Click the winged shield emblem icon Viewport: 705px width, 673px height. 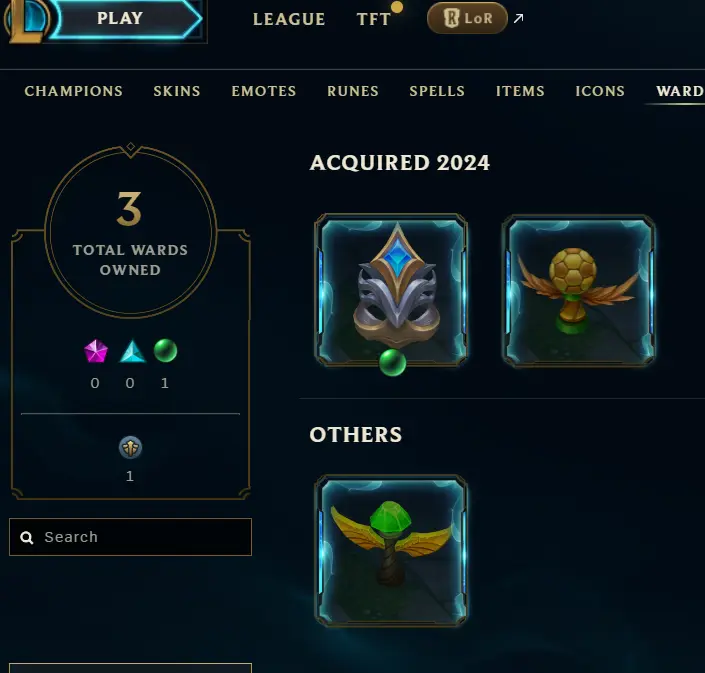click(x=130, y=448)
